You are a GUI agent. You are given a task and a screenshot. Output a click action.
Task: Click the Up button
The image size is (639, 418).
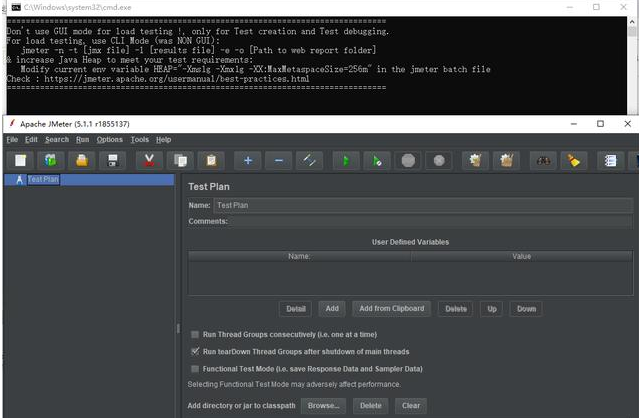492,309
